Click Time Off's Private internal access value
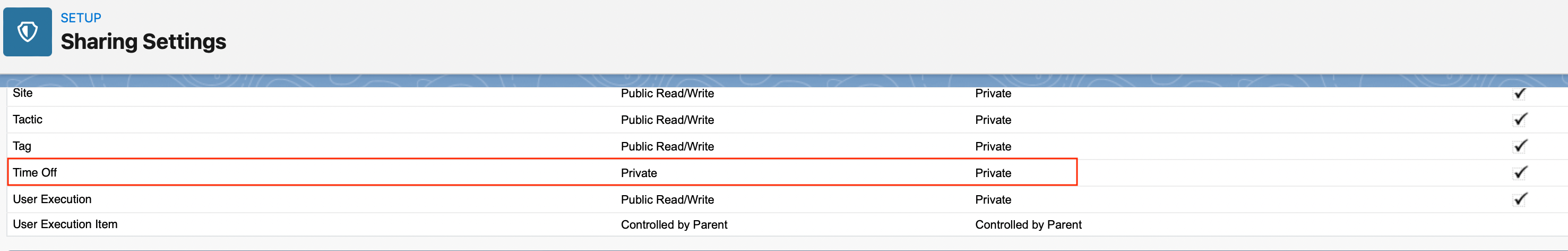 (x=639, y=173)
